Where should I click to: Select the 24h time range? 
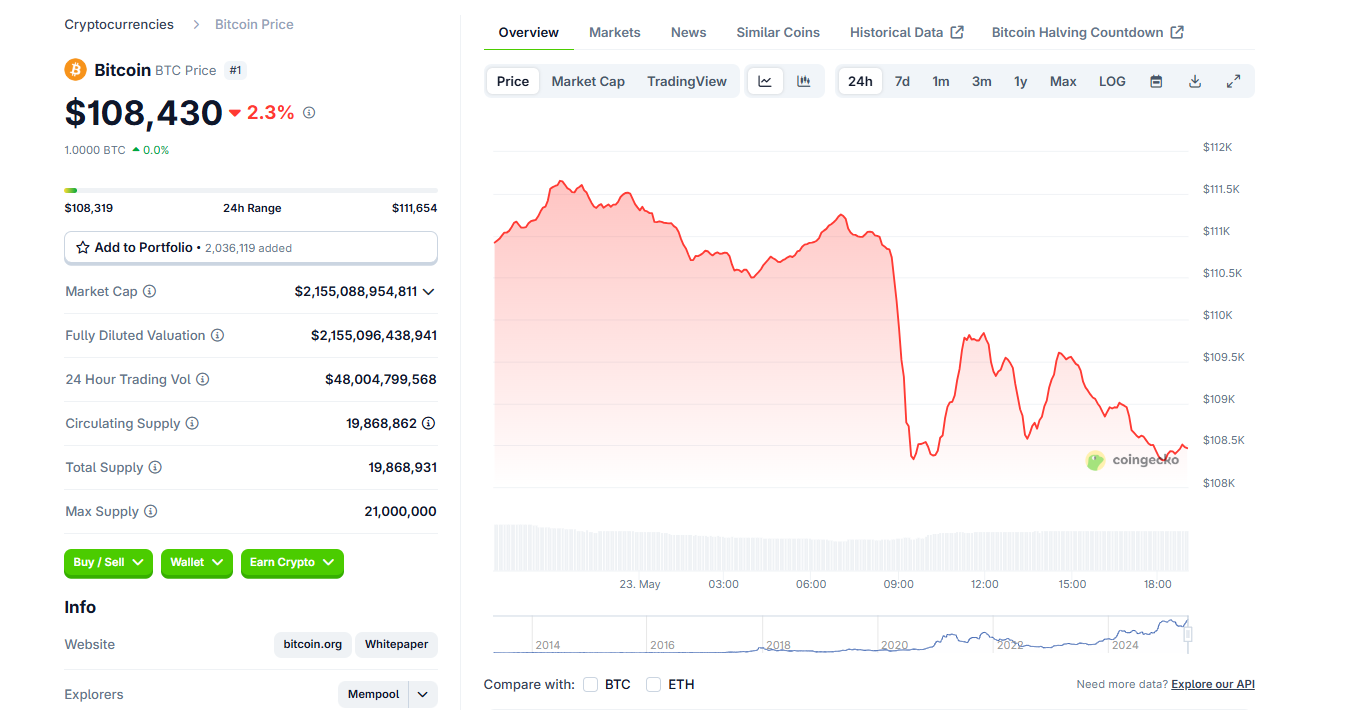pyautogui.click(x=860, y=82)
